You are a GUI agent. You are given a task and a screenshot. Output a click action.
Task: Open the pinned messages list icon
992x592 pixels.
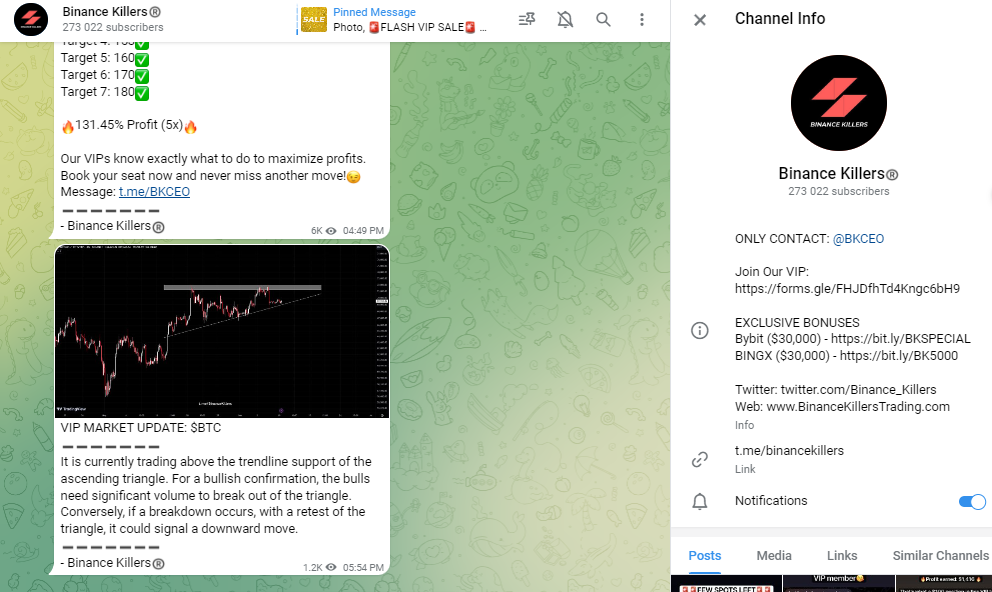coord(527,20)
